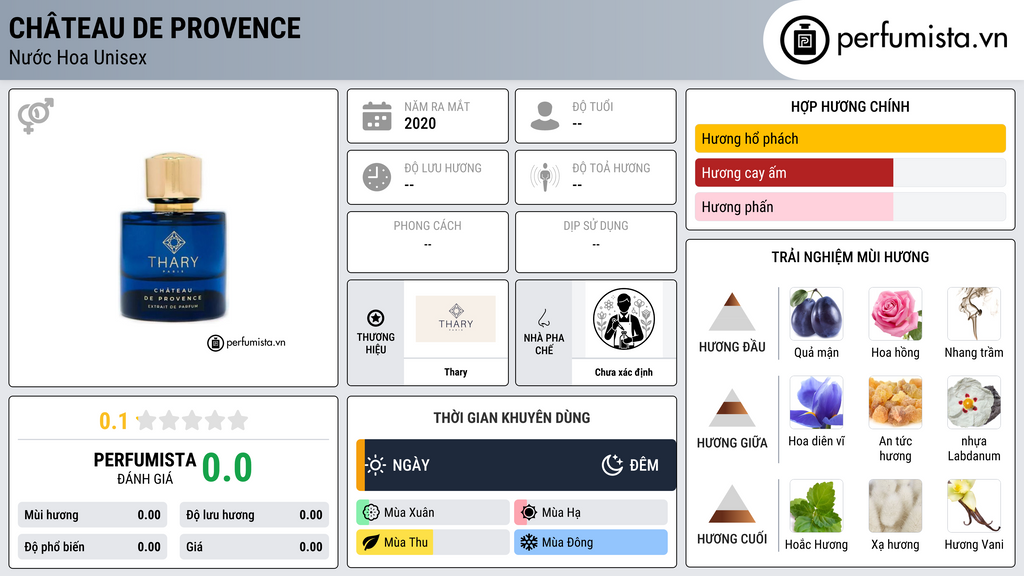This screenshot has width=1024, height=576.
Task: Click the HỢP HƯƠNG CHÍNH heading
Action: [850, 106]
